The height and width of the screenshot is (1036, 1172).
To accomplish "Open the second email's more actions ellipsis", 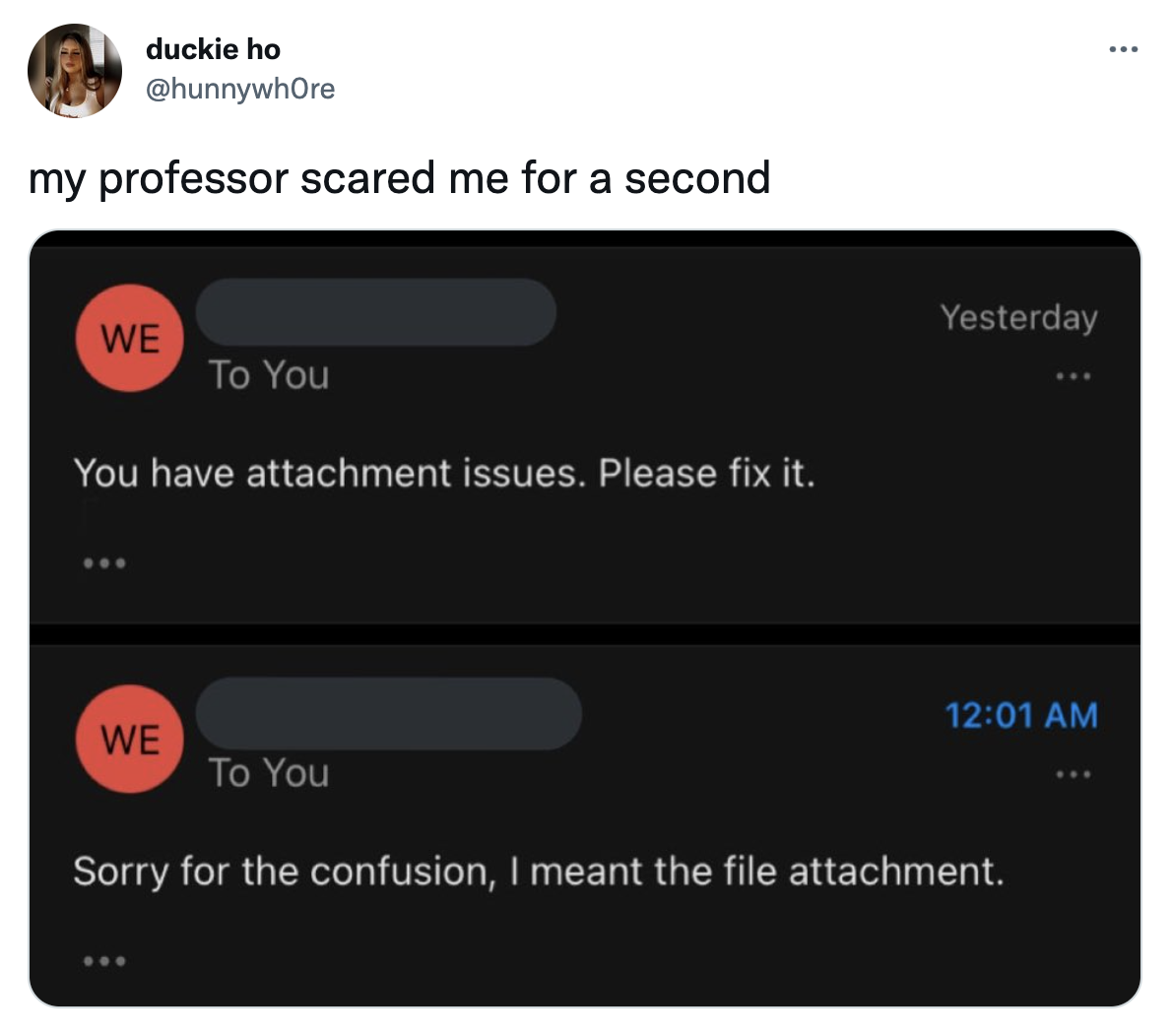I will 1073,774.
